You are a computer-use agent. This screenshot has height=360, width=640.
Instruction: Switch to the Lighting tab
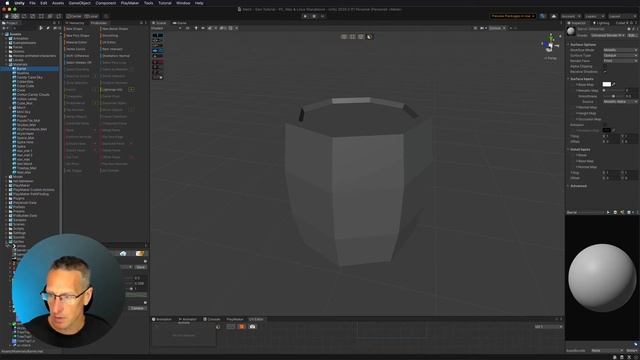601,23
